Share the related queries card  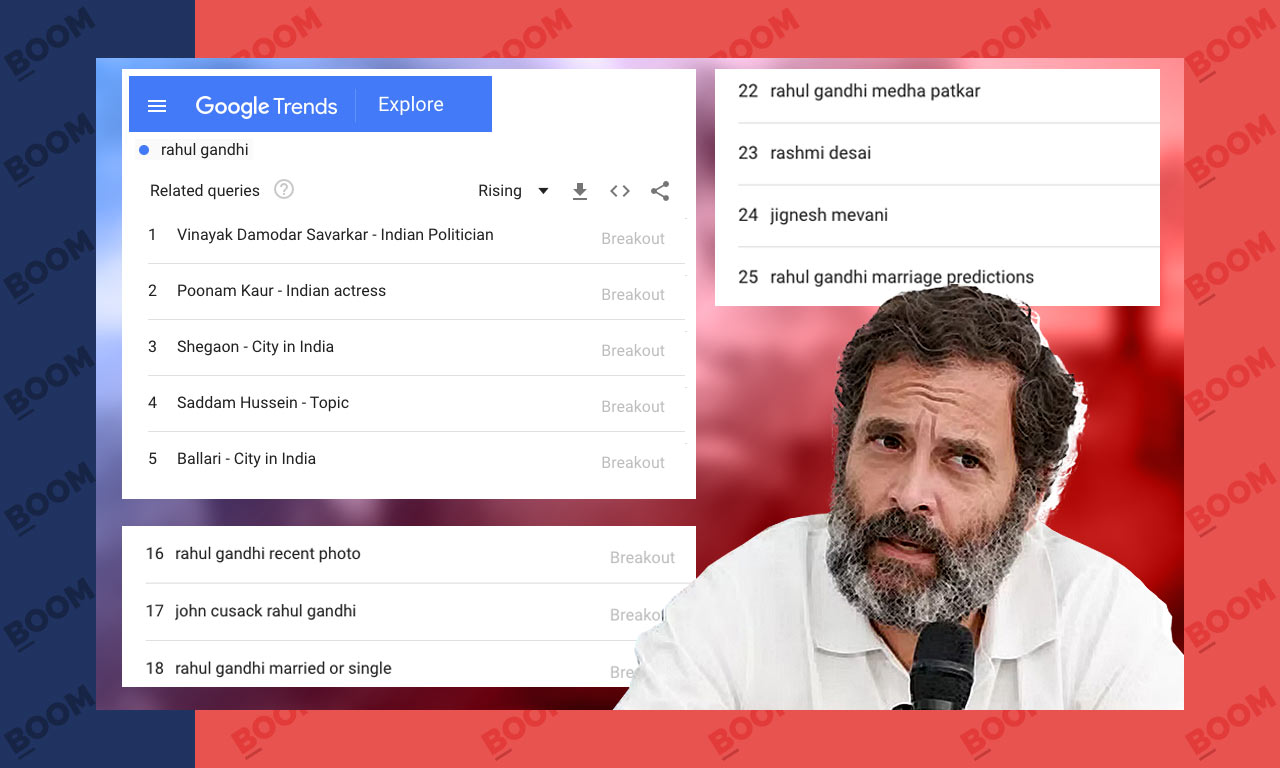pyautogui.click(x=660, y=191)
